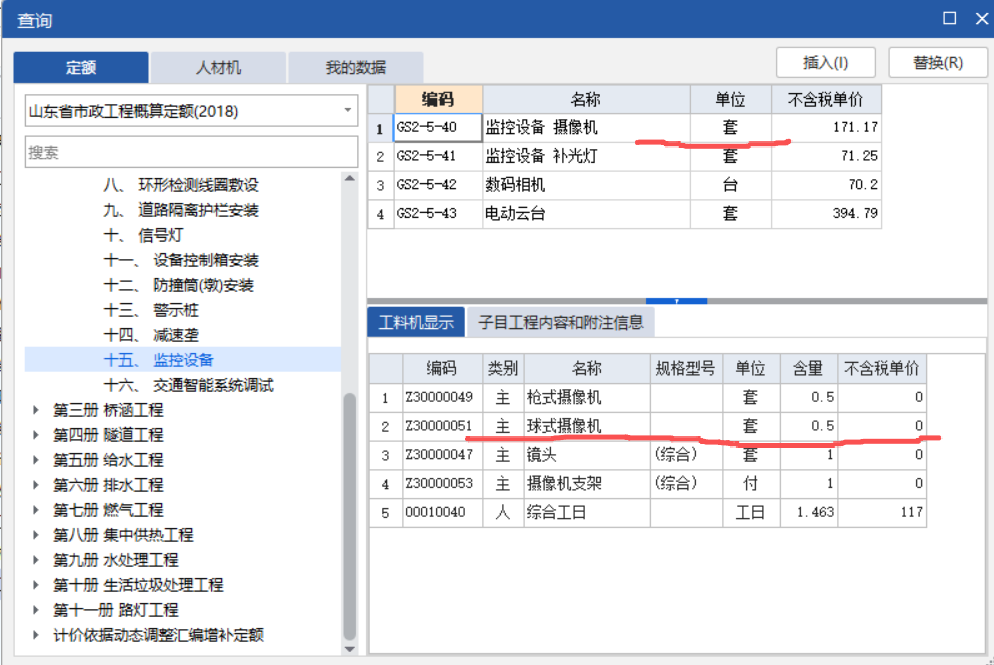Click 监控设备 补光灯 name cell
The width and height of the screenshot is (994, 665).
[586, 156]
